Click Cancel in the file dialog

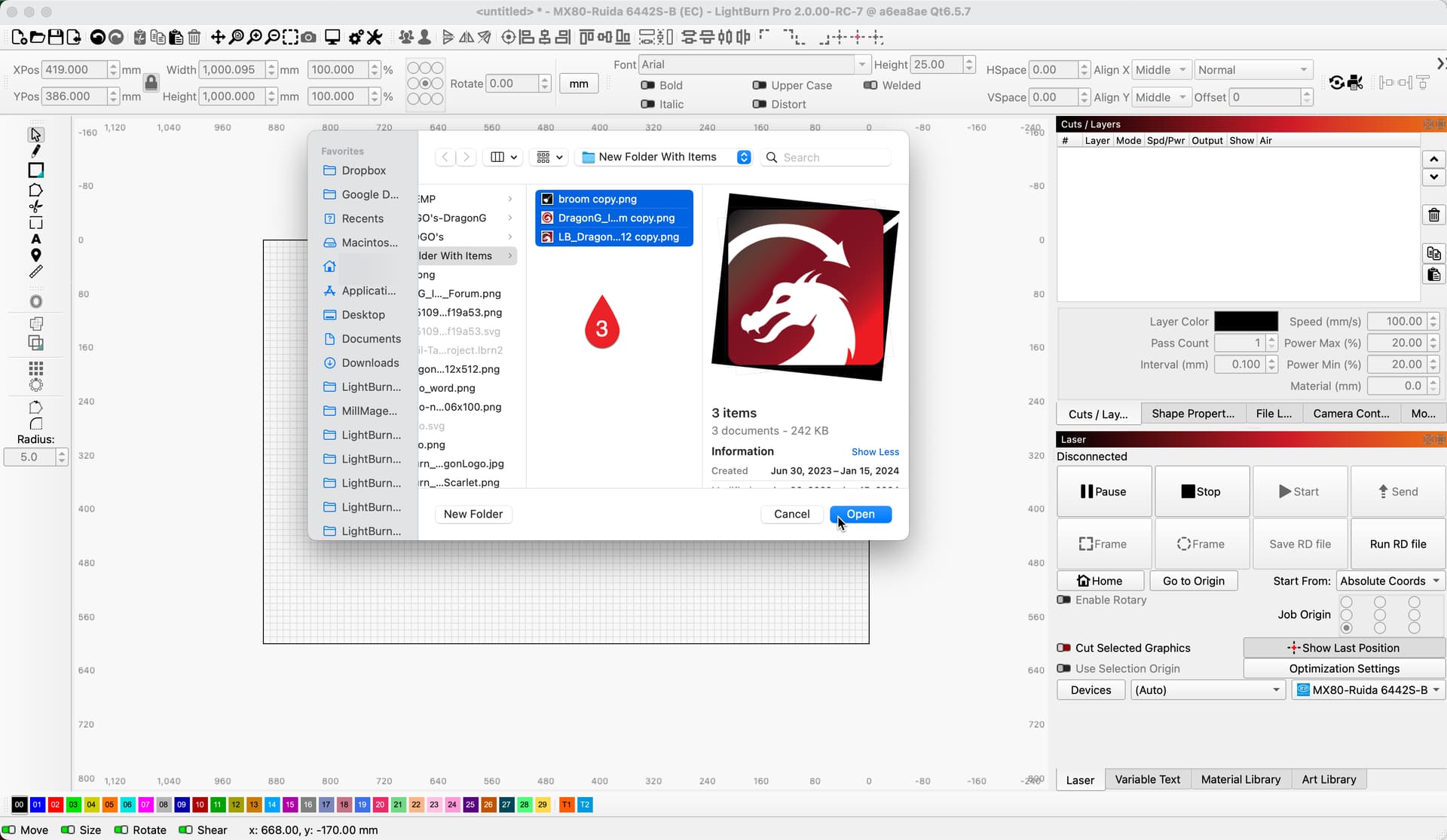[x=791, y=514]
